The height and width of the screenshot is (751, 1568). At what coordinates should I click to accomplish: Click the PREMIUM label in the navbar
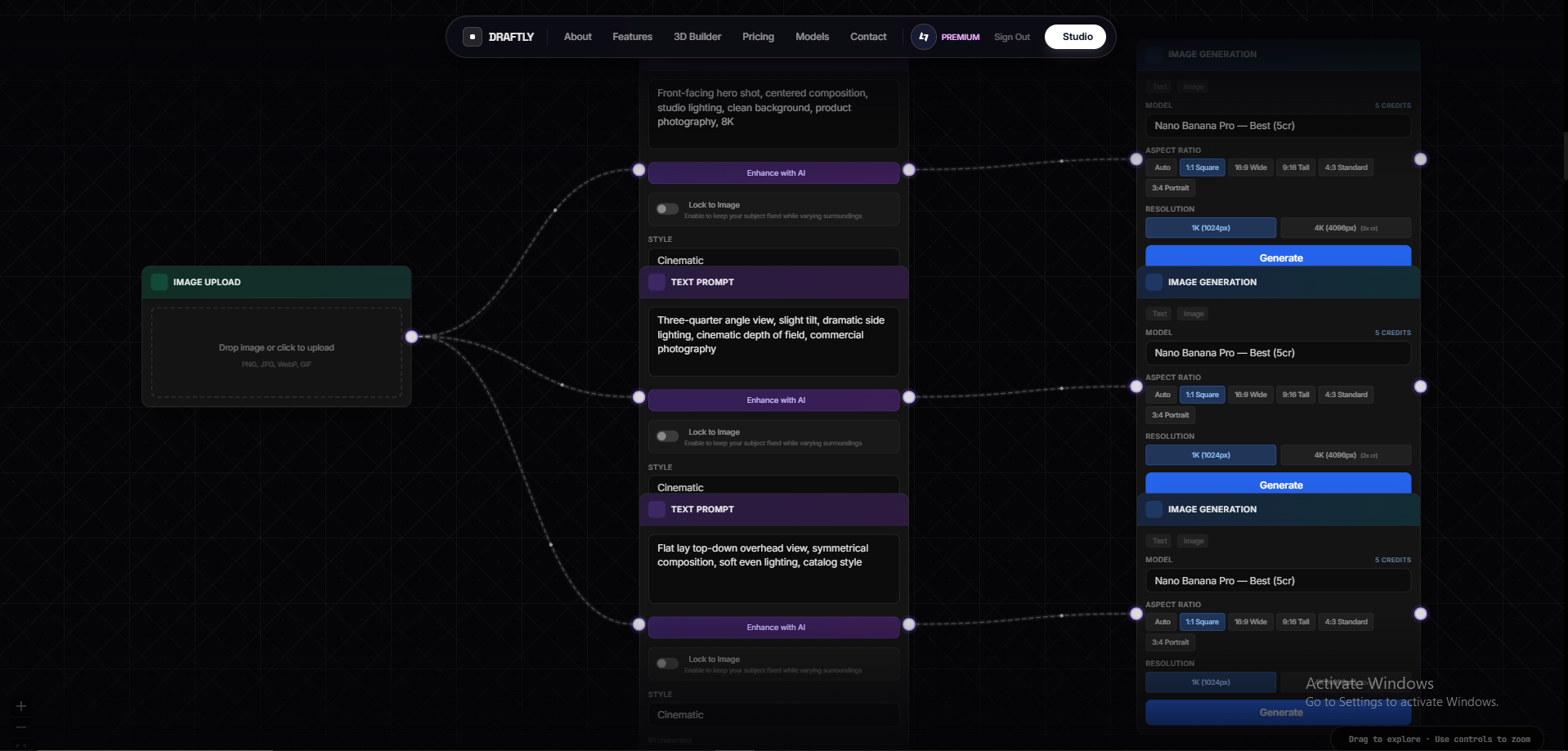click(x=960, y=37)
